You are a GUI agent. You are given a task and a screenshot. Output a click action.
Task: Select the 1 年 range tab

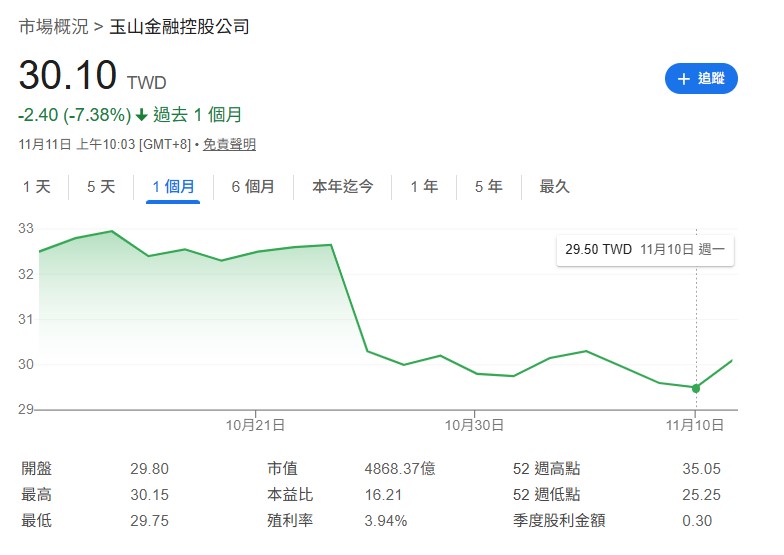424,186
